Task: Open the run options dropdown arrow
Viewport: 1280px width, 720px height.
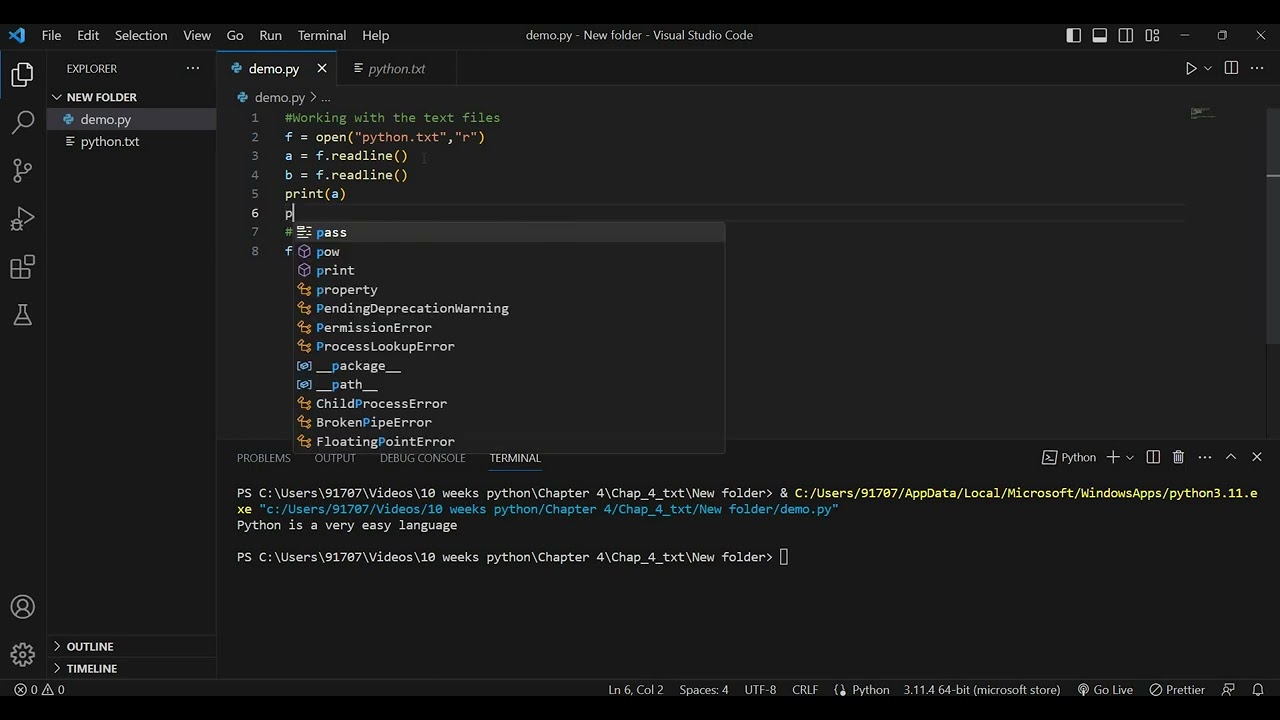Action: click(1208, 68)
